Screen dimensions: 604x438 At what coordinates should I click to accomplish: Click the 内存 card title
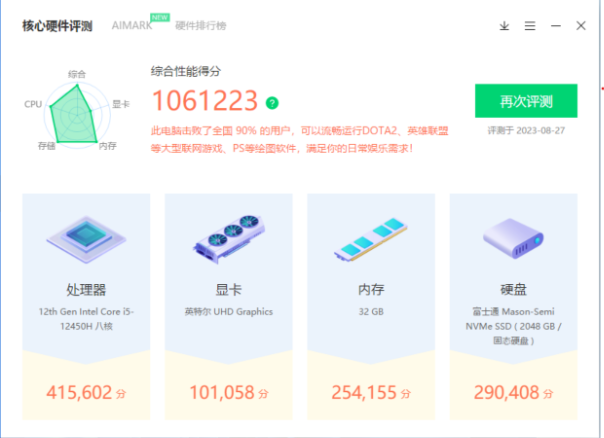pos(371,290)
